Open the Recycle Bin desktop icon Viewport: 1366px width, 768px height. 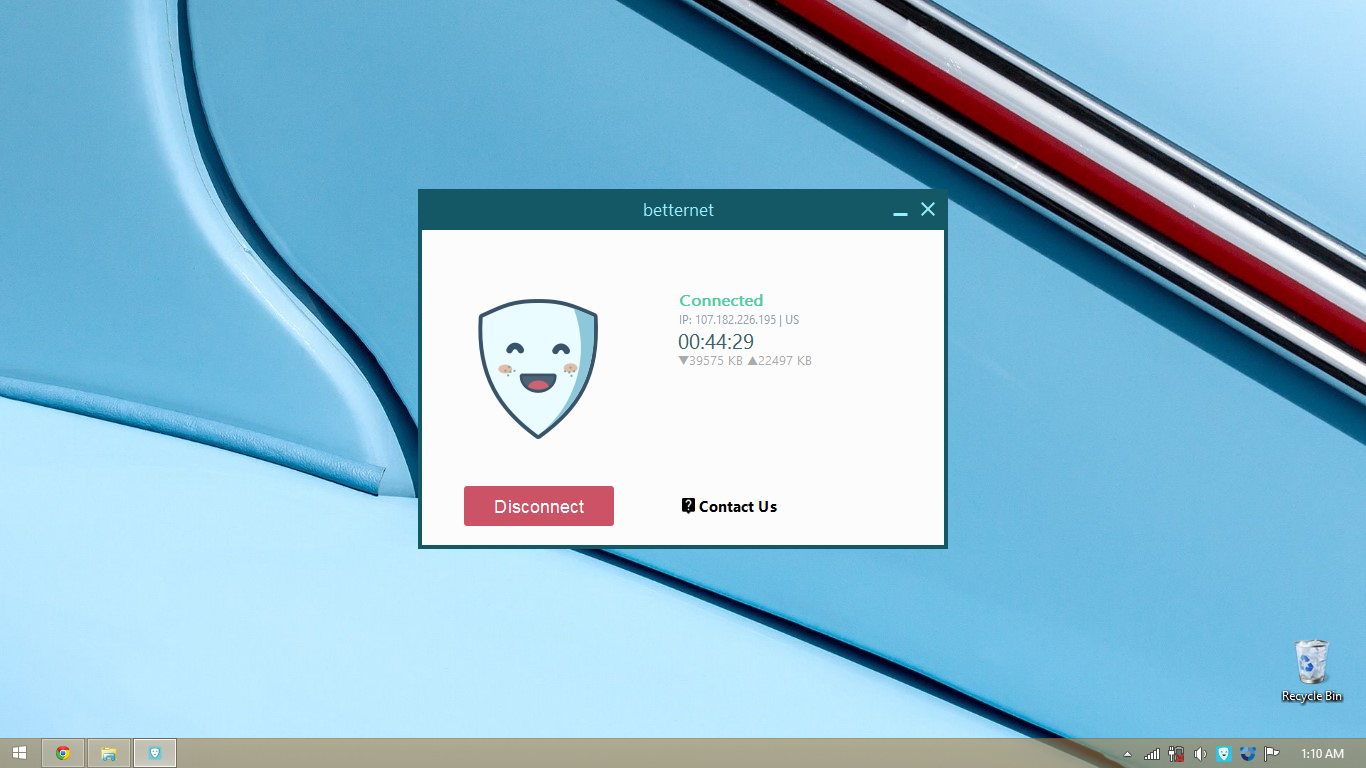pyautogui.click(x=1312, y=671)
